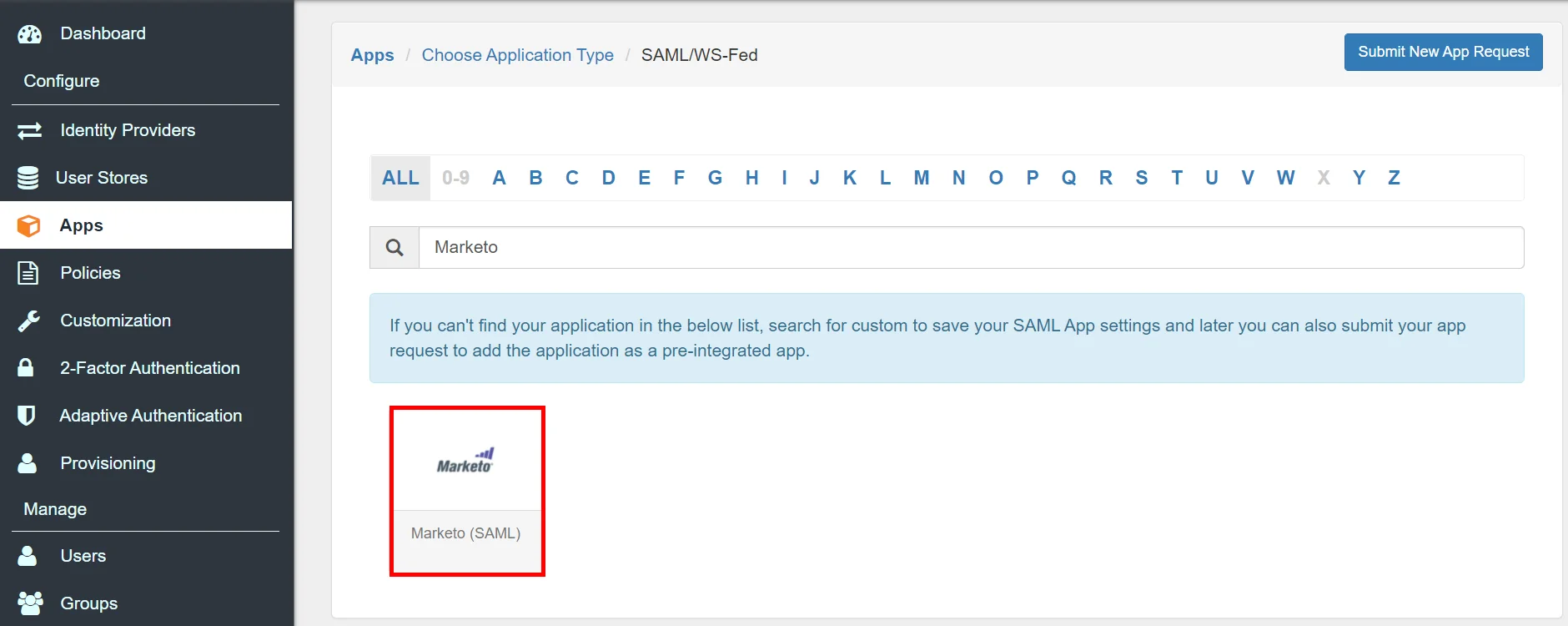Filter apps by letter D
Viewport: 1568px width, 626px height.
pyautogui.click(x=608, y=178)
